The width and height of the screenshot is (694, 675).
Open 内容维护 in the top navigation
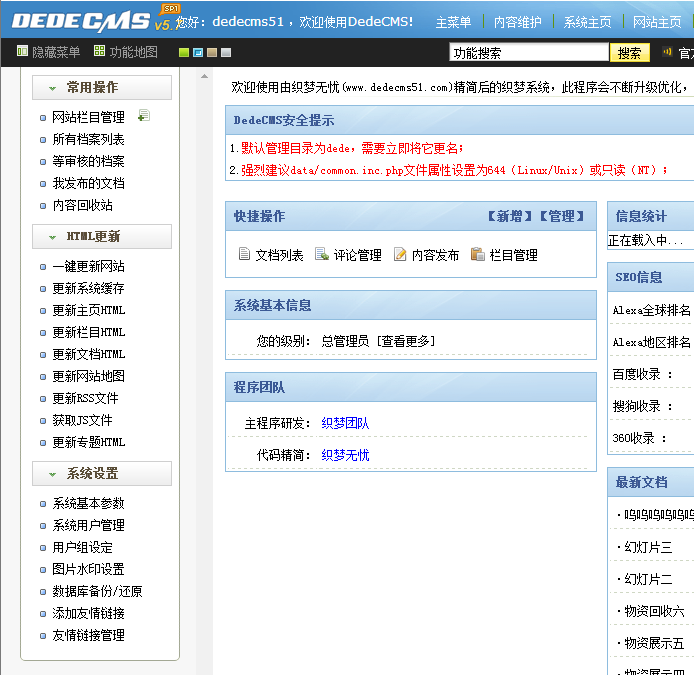click(x=517, y=22)
